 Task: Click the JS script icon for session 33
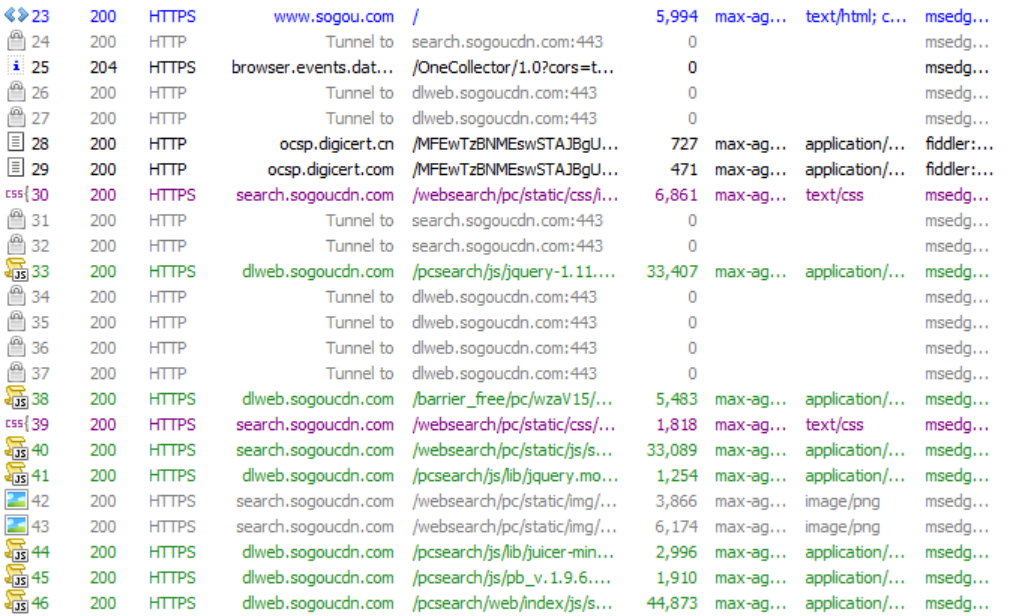(x=16, y=270)
